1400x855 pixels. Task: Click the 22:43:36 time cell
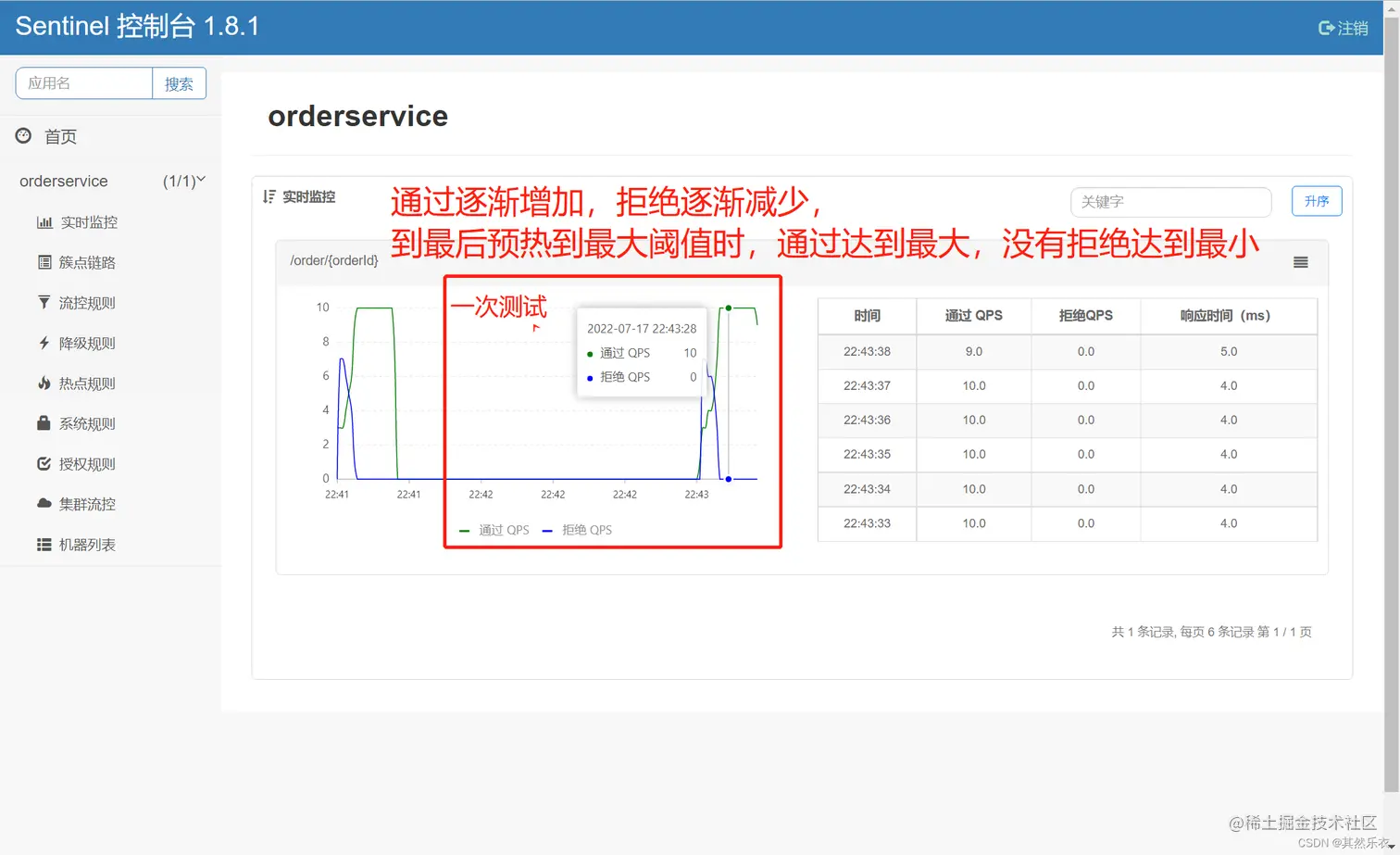click(867, 420)
